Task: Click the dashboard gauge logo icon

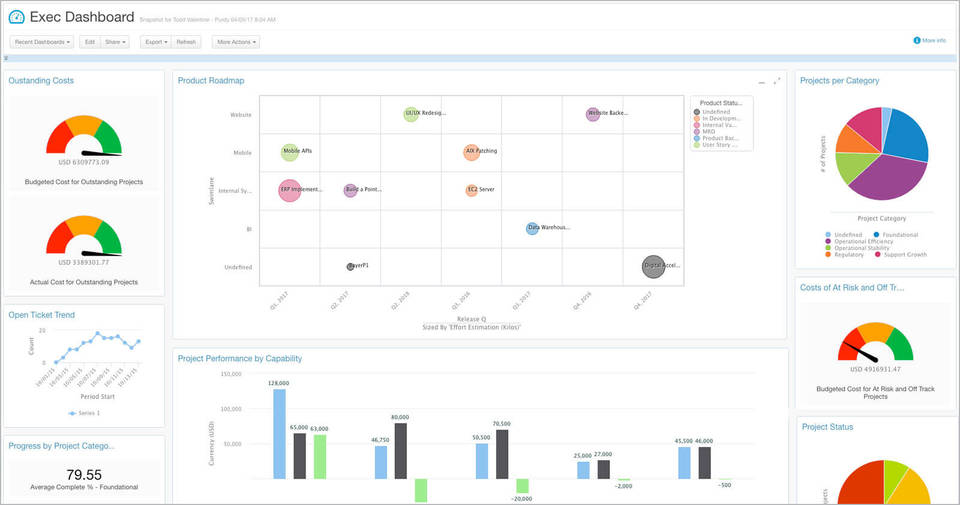Action: pos(16,17)
